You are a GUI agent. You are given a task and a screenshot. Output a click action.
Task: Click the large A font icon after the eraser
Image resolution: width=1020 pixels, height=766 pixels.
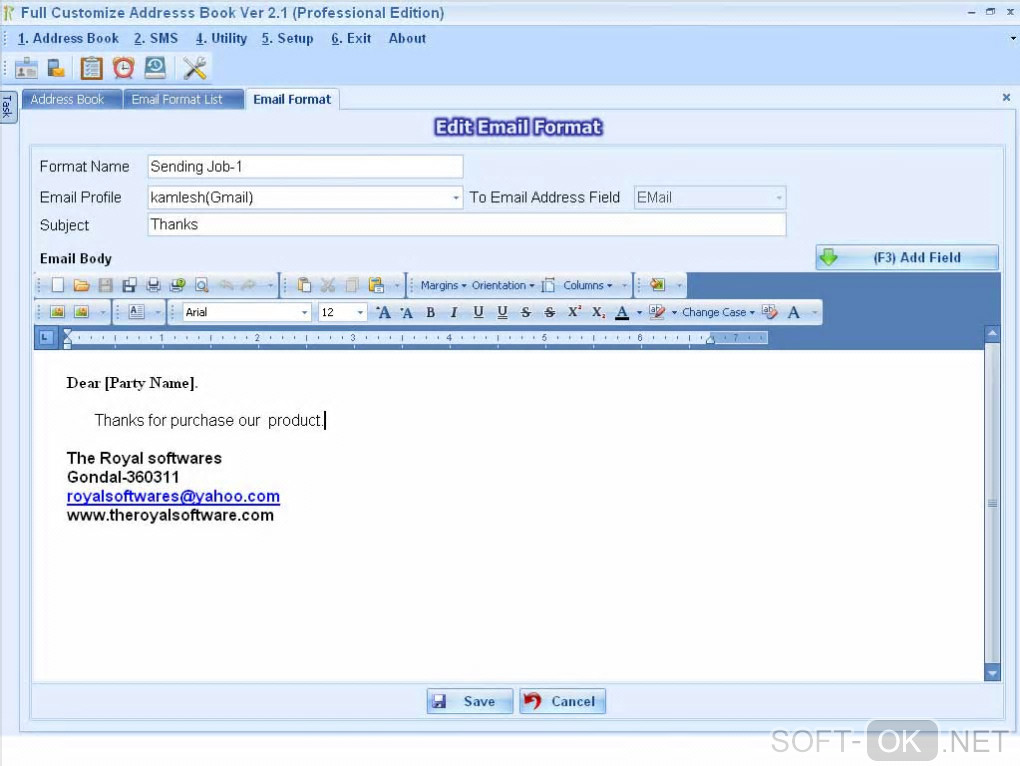[794, 312]
